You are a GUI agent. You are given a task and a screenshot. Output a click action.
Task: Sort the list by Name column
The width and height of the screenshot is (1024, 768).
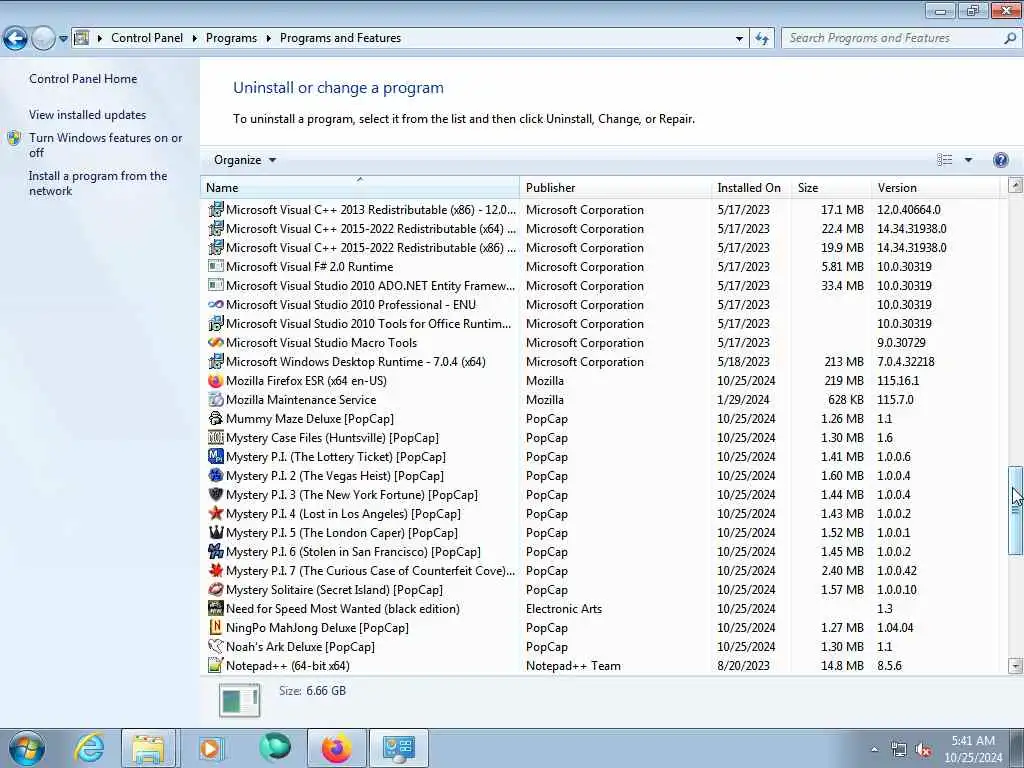point(360,187)
